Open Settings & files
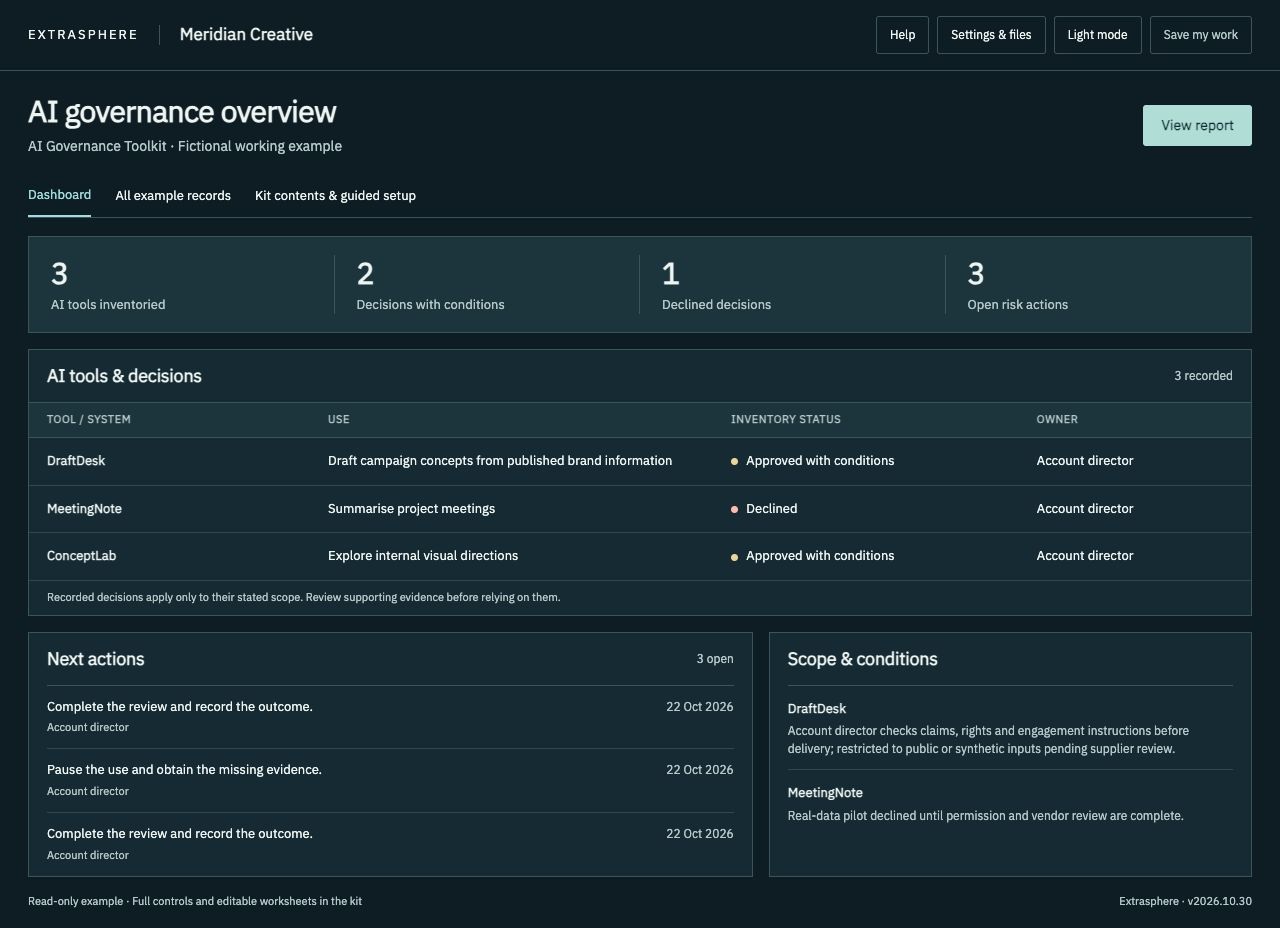The height and width of the screenshot is (928, 1280). [x=991, y=35]
